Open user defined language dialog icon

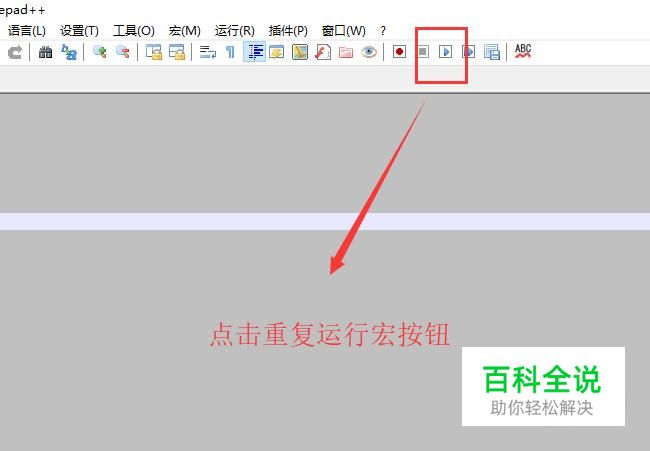276,52
